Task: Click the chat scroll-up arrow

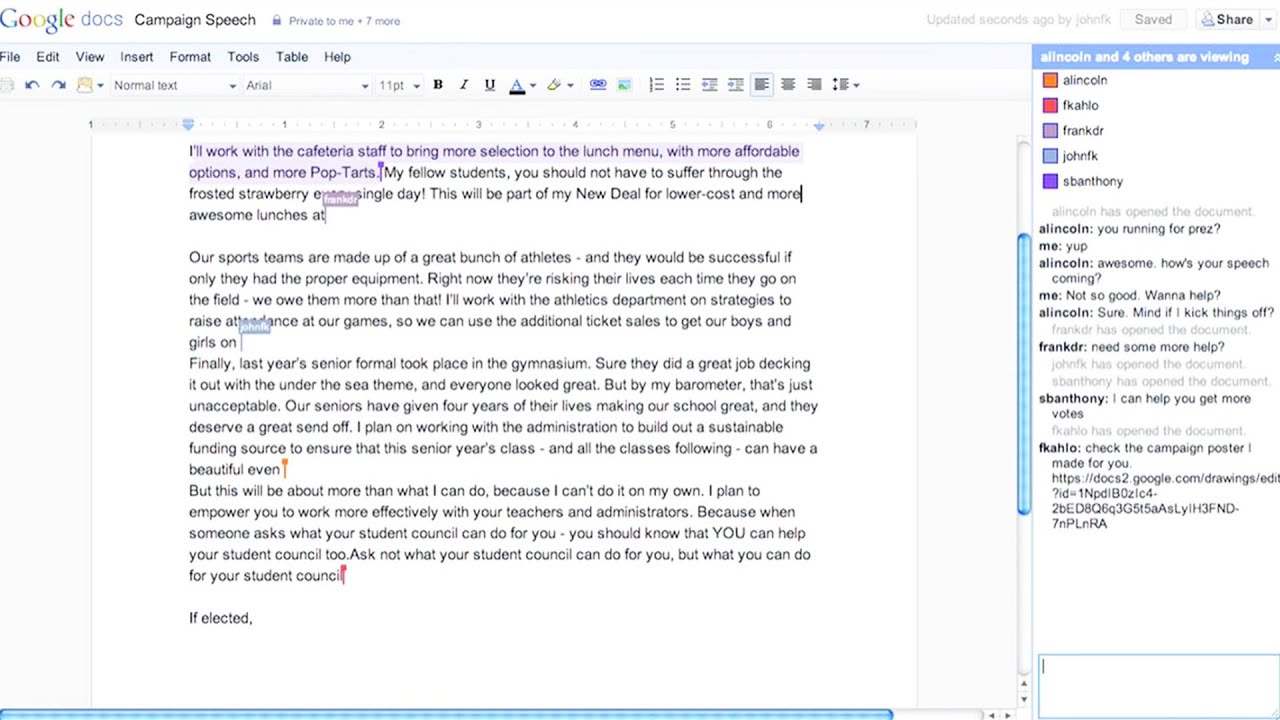Action: coord(1024,682)
